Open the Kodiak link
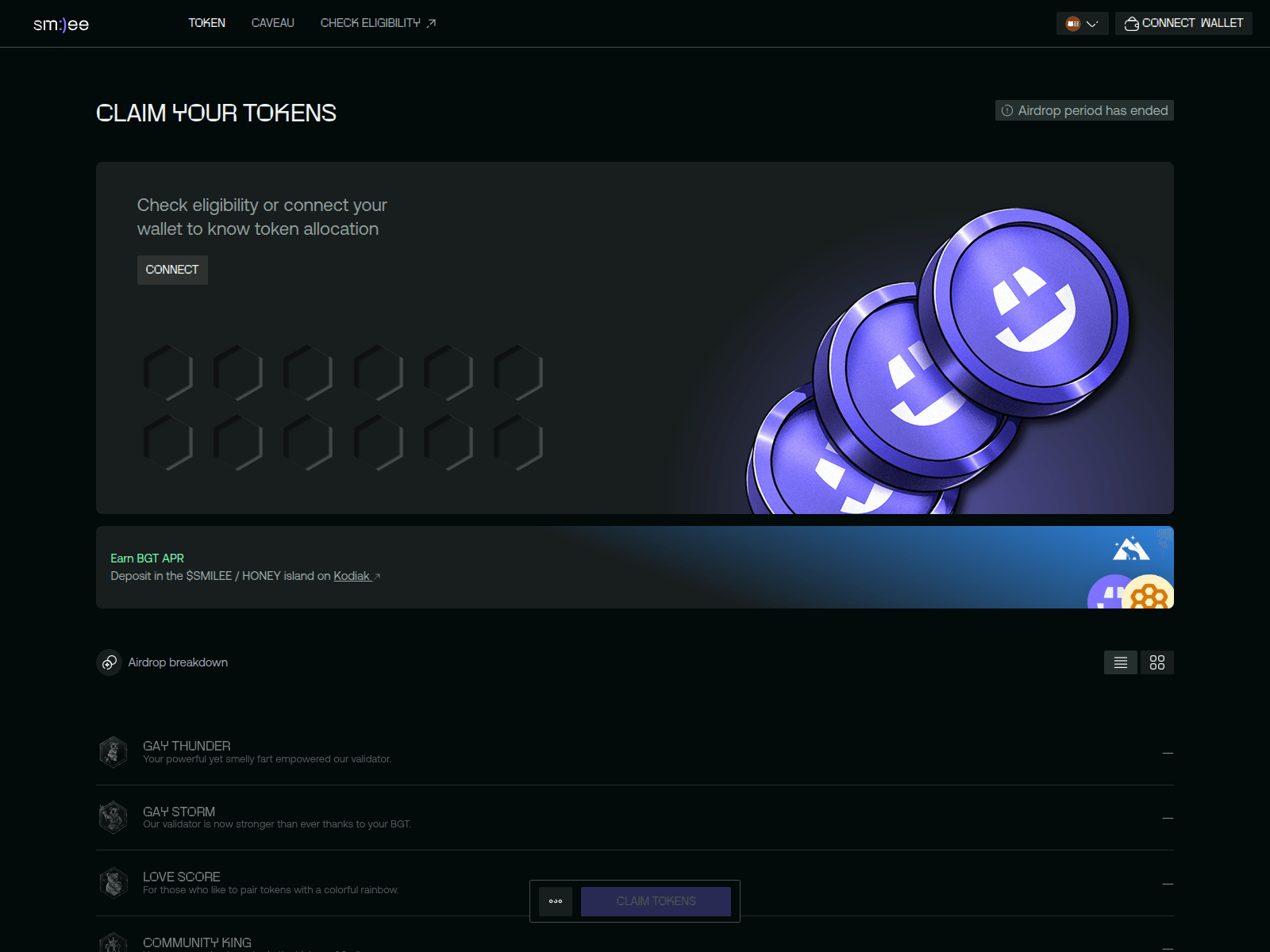 352,576
